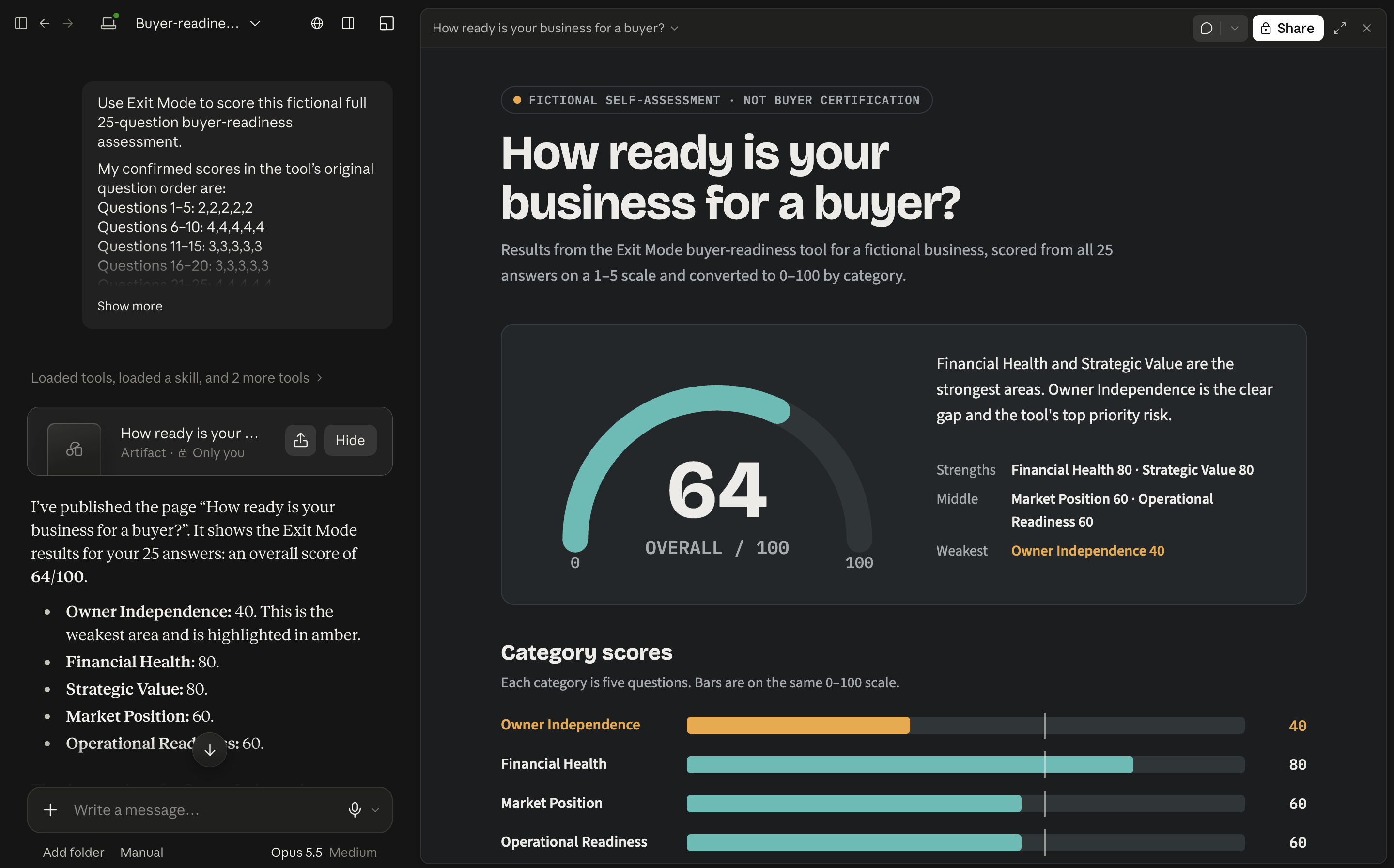Click Add folder
Image resolution: width=1394 pixels, height=868 pixels.
[74, 852]
